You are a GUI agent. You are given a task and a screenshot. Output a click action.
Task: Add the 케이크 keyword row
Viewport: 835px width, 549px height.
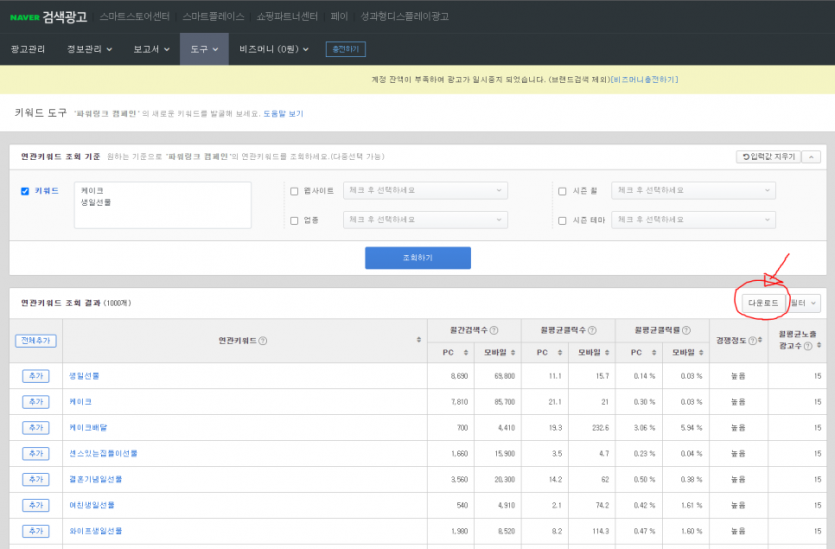coord(36,402)
